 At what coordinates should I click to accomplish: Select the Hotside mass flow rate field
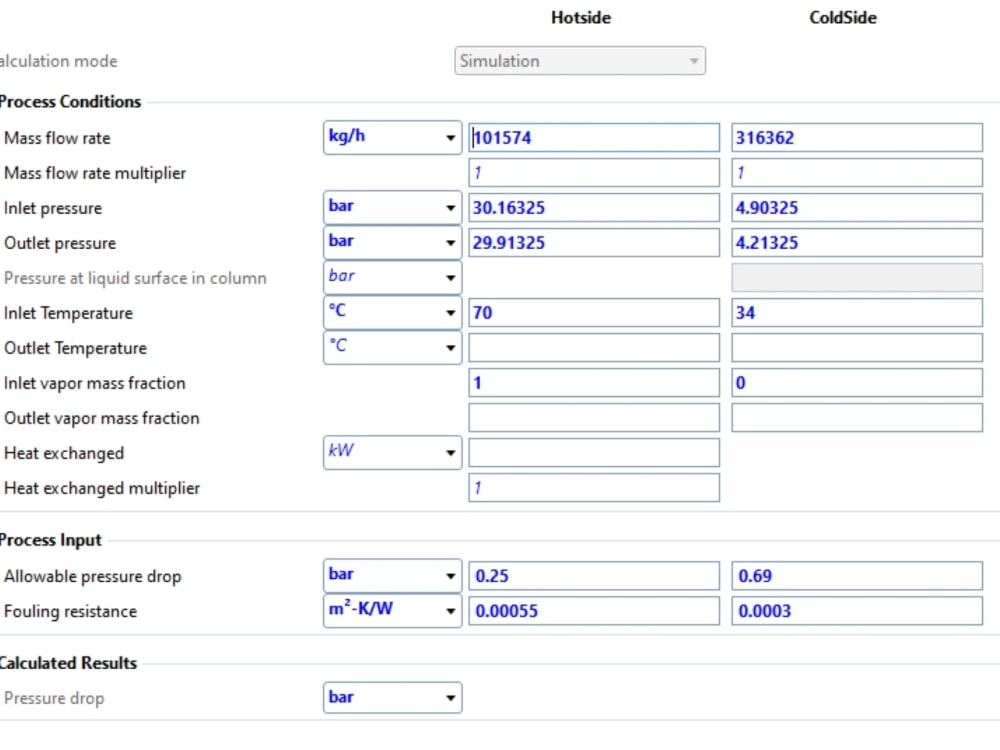[x=594, y=137]
